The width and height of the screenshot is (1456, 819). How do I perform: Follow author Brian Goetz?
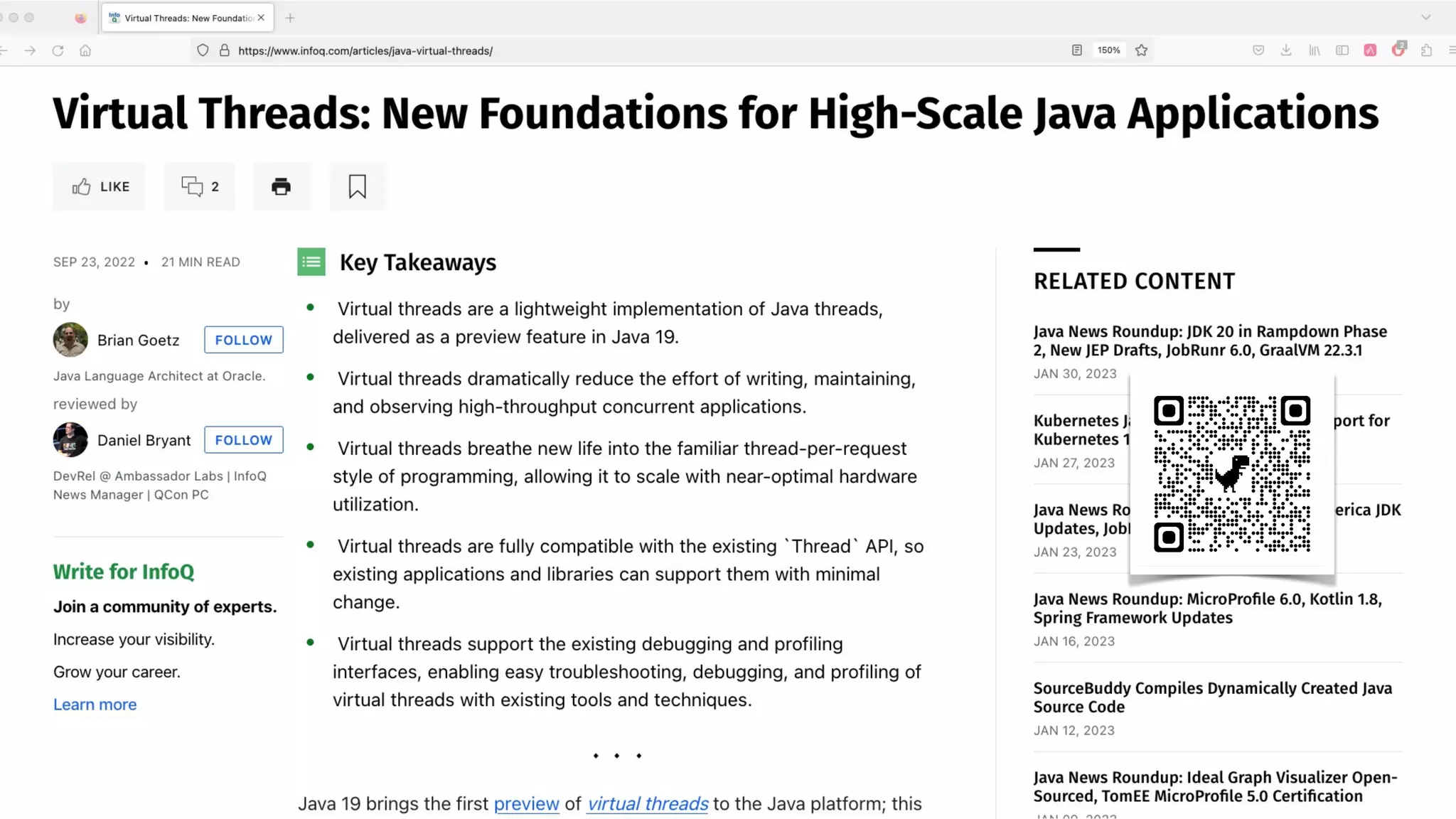pyautogui.click(x=243, y=340)
